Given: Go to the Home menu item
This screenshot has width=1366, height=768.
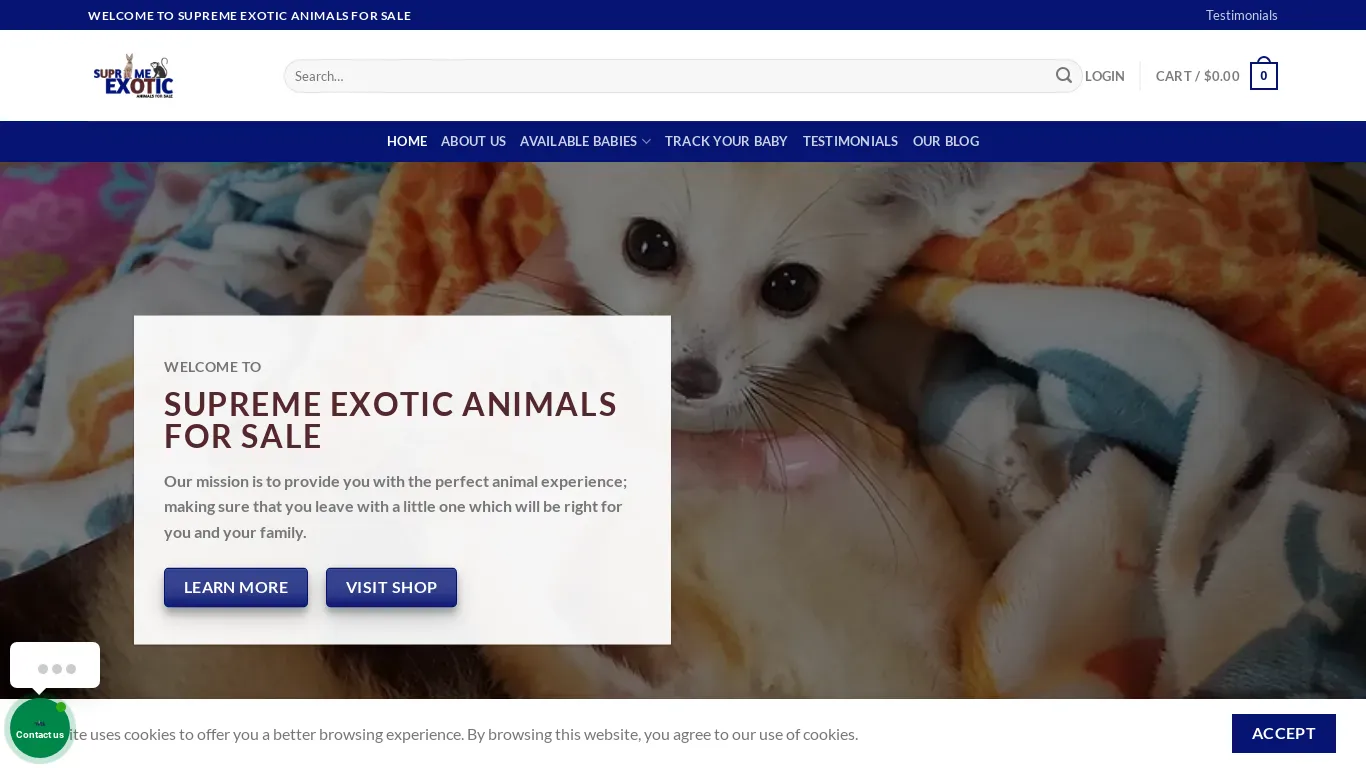Looking at the screenshot, I should 407,141.
